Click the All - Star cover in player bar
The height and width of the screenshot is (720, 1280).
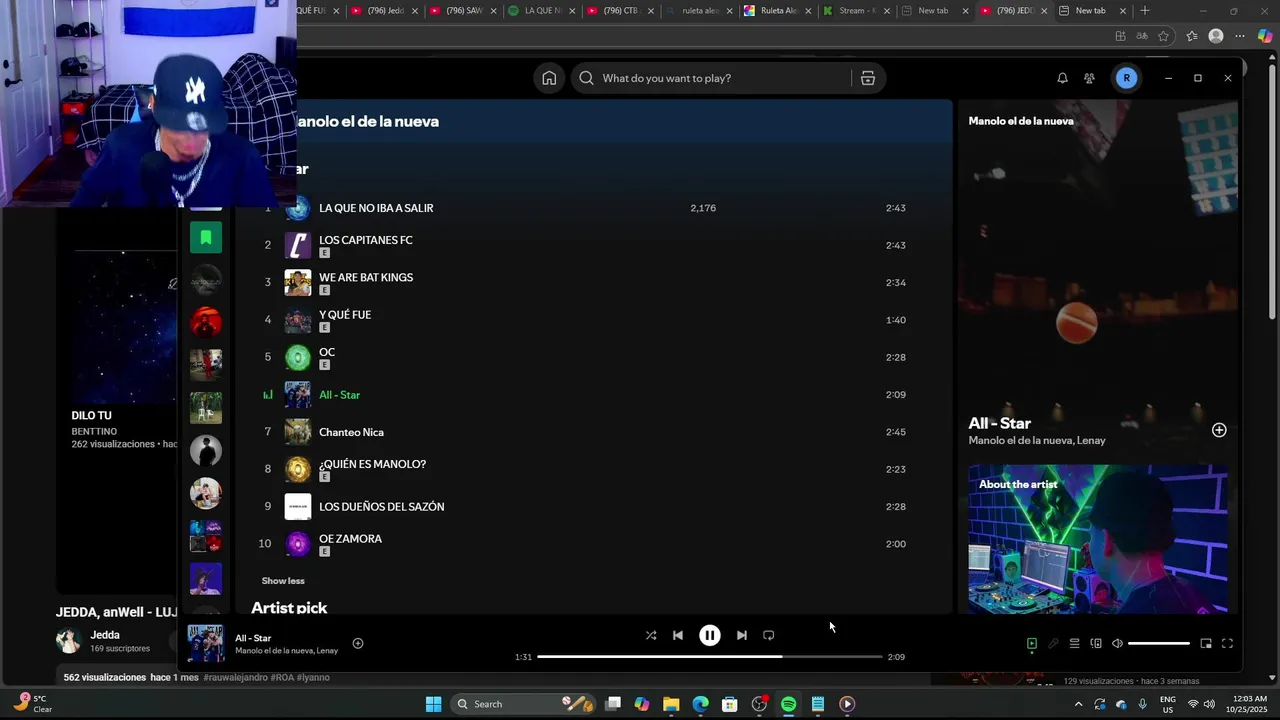(206, 644)
